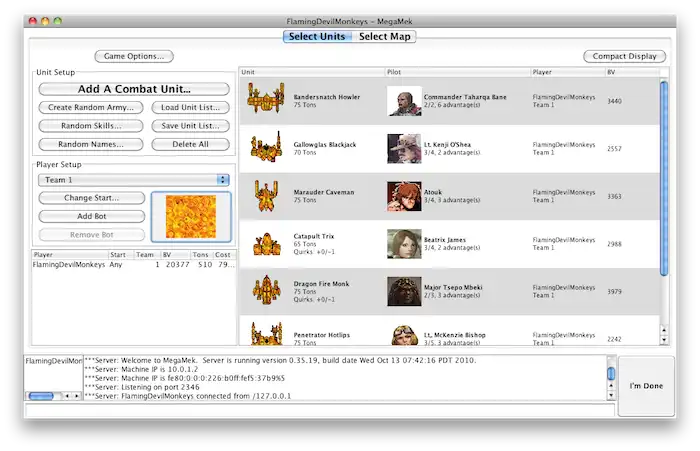
Task: Toggle Compact Display view
Action: 625,56
